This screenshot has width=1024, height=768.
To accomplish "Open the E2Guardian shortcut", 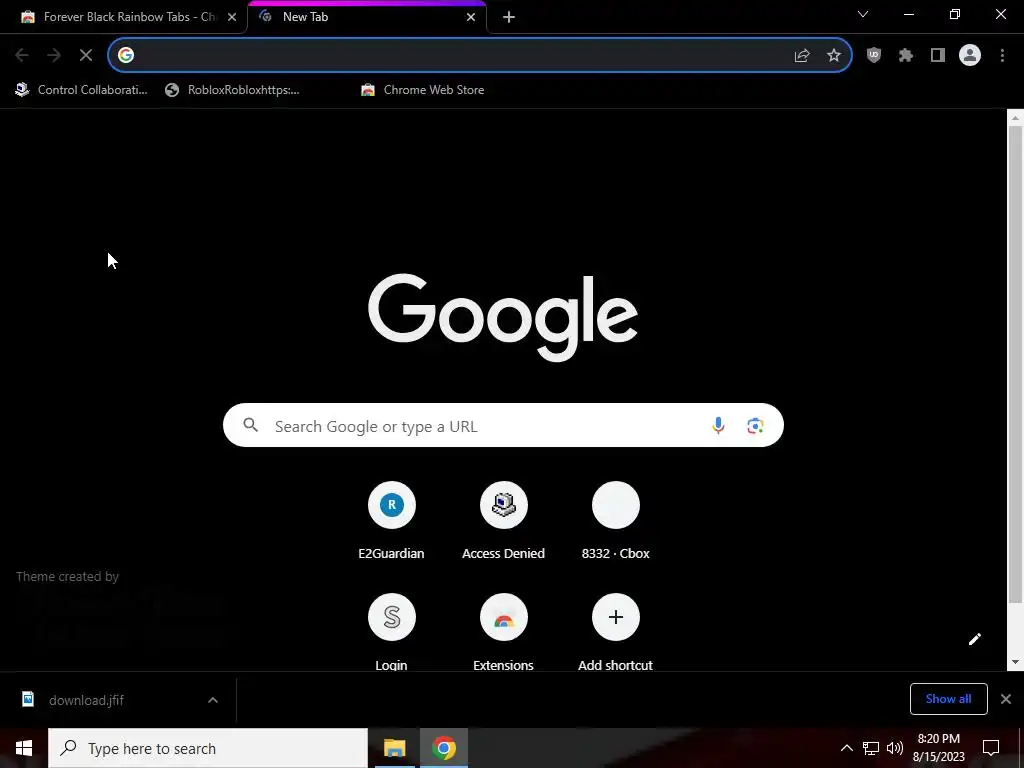I will [391, 522].
